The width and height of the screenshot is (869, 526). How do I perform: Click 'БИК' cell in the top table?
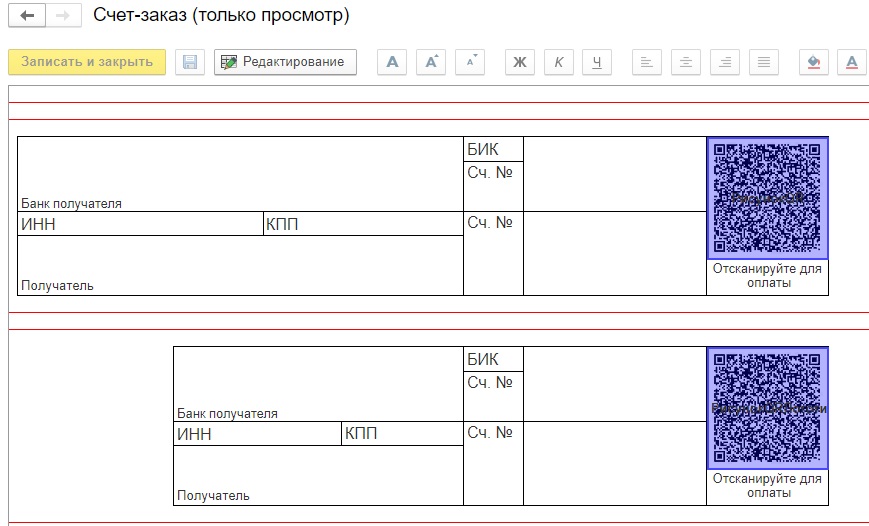point(493,149)
